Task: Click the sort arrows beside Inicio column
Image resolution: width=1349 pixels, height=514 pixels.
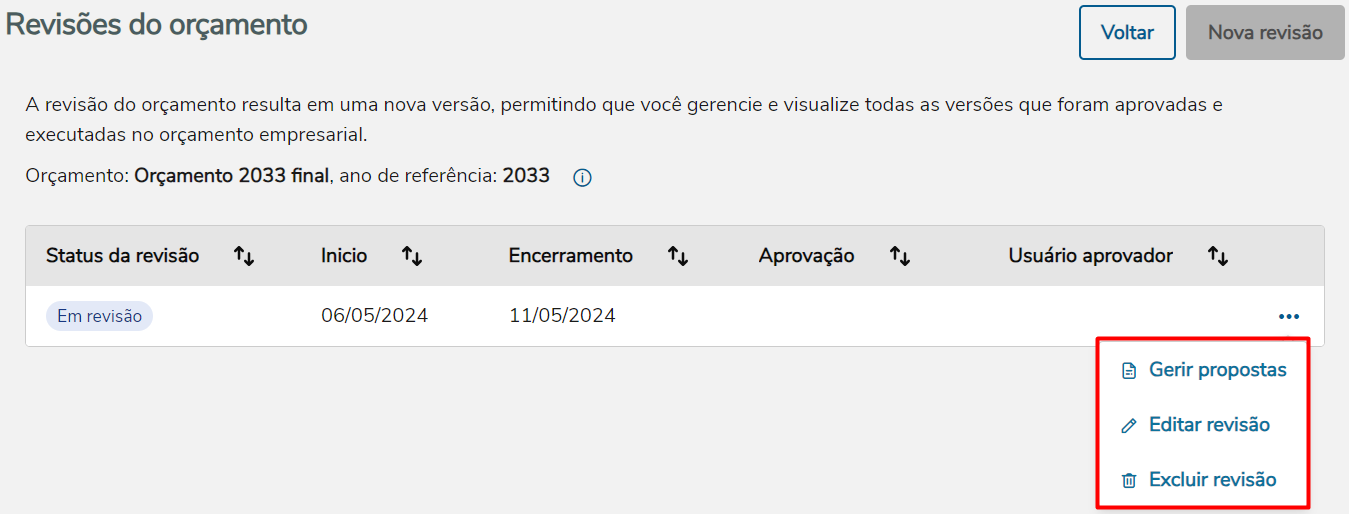Action: pyautogui.click(x=412, y=256)
